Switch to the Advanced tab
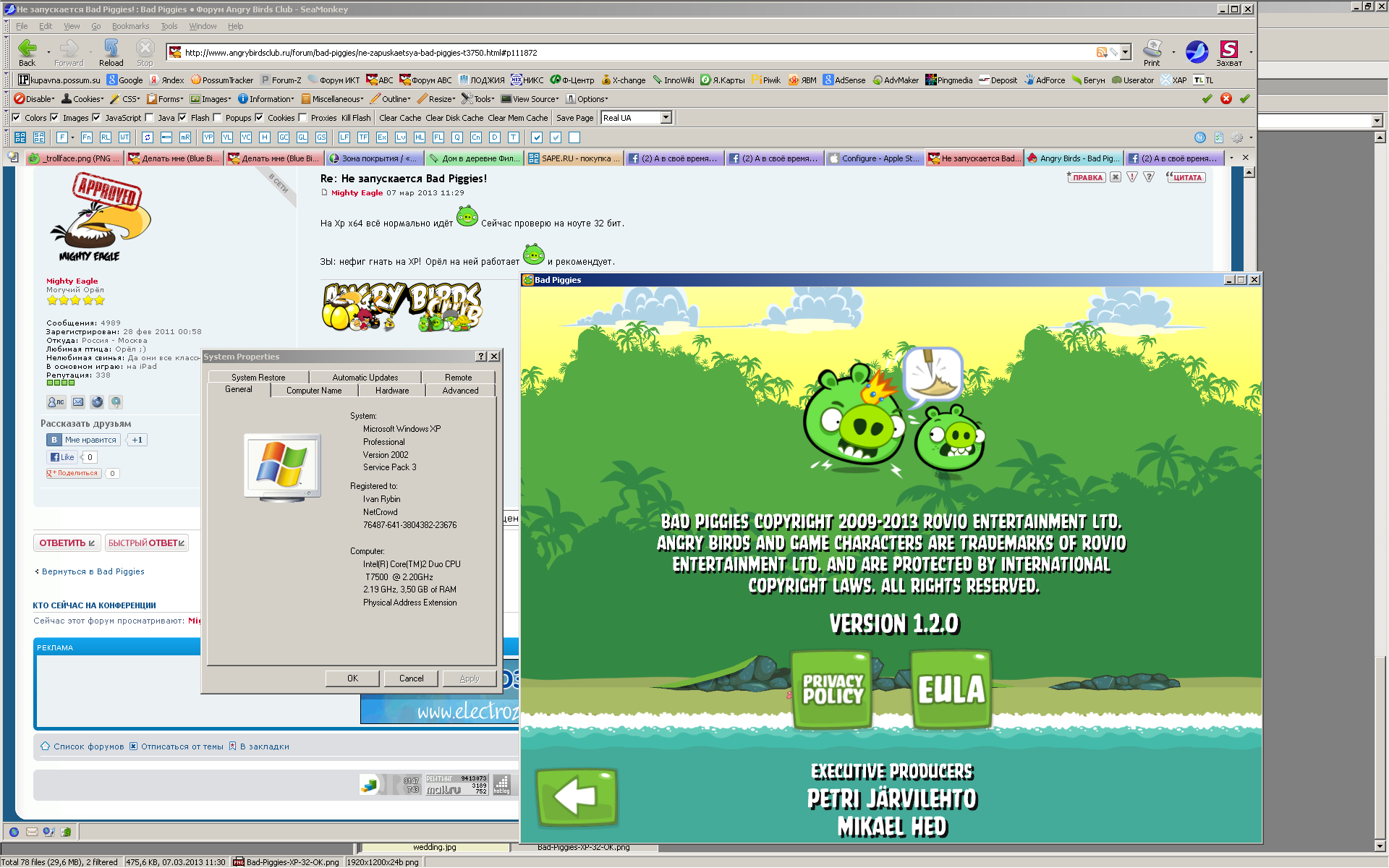The image size is (1389, 868). 460,391
